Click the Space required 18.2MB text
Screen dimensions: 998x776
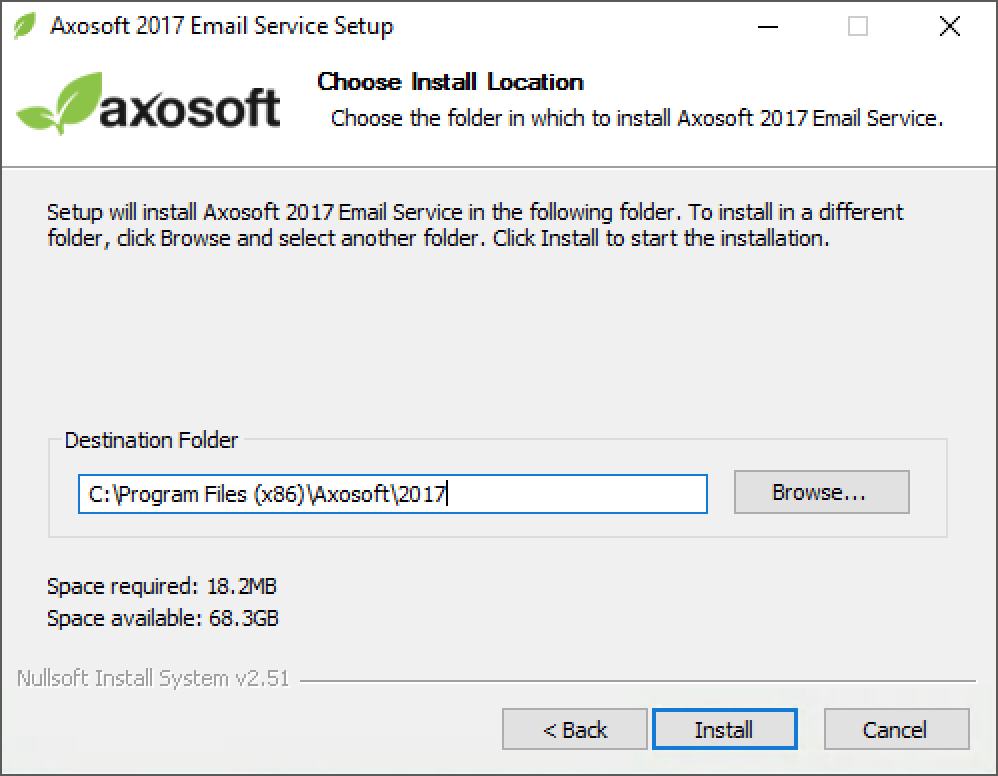tap(162, 586)
